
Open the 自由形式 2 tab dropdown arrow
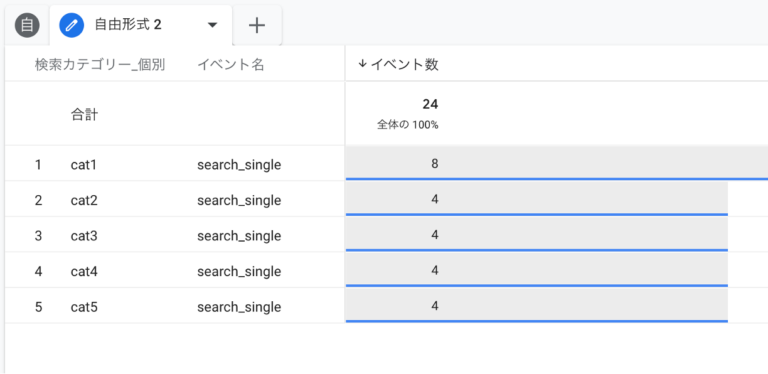(212, 25)
